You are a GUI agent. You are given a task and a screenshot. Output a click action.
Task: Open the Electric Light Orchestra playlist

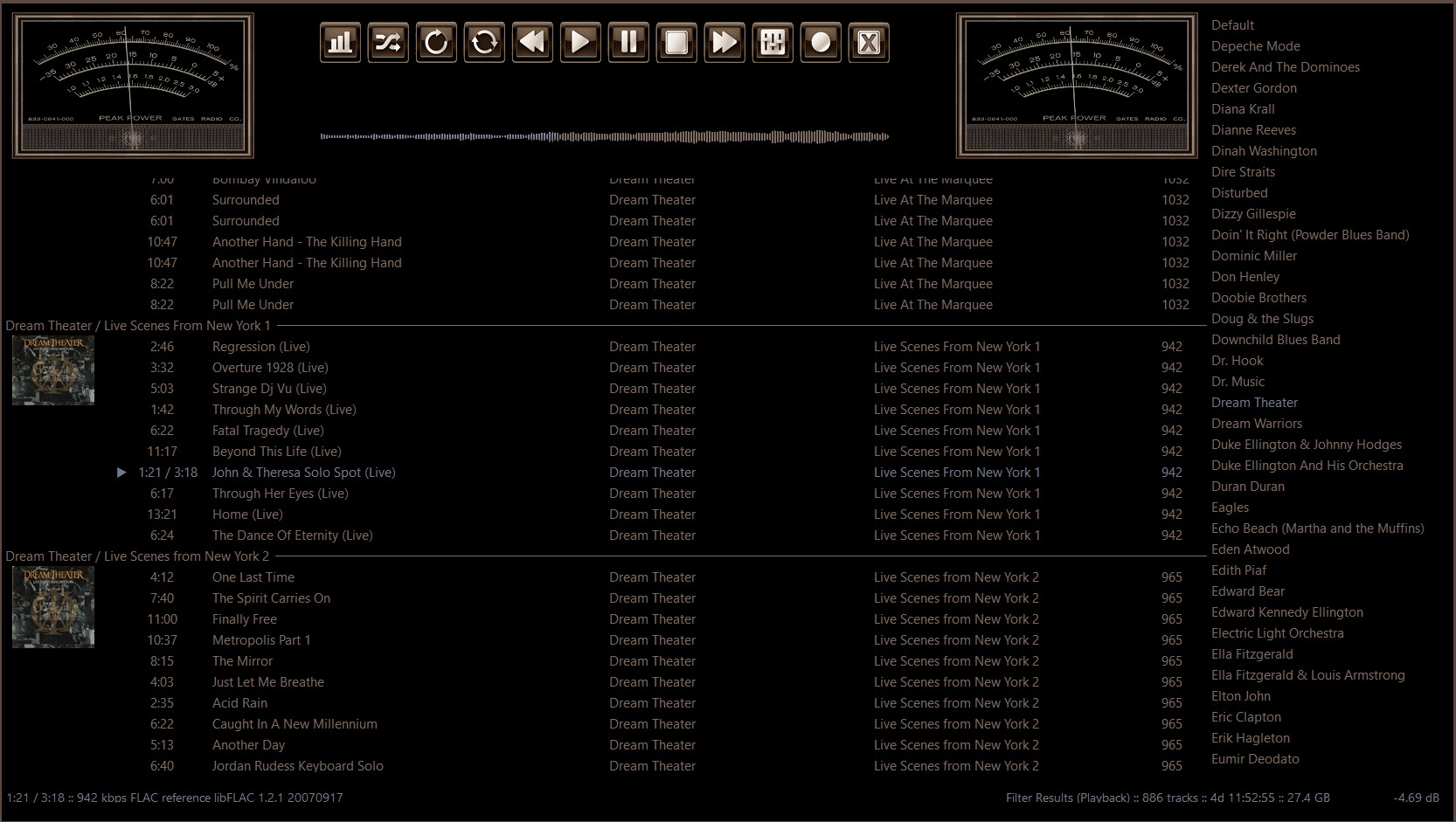click(1278, 633)
